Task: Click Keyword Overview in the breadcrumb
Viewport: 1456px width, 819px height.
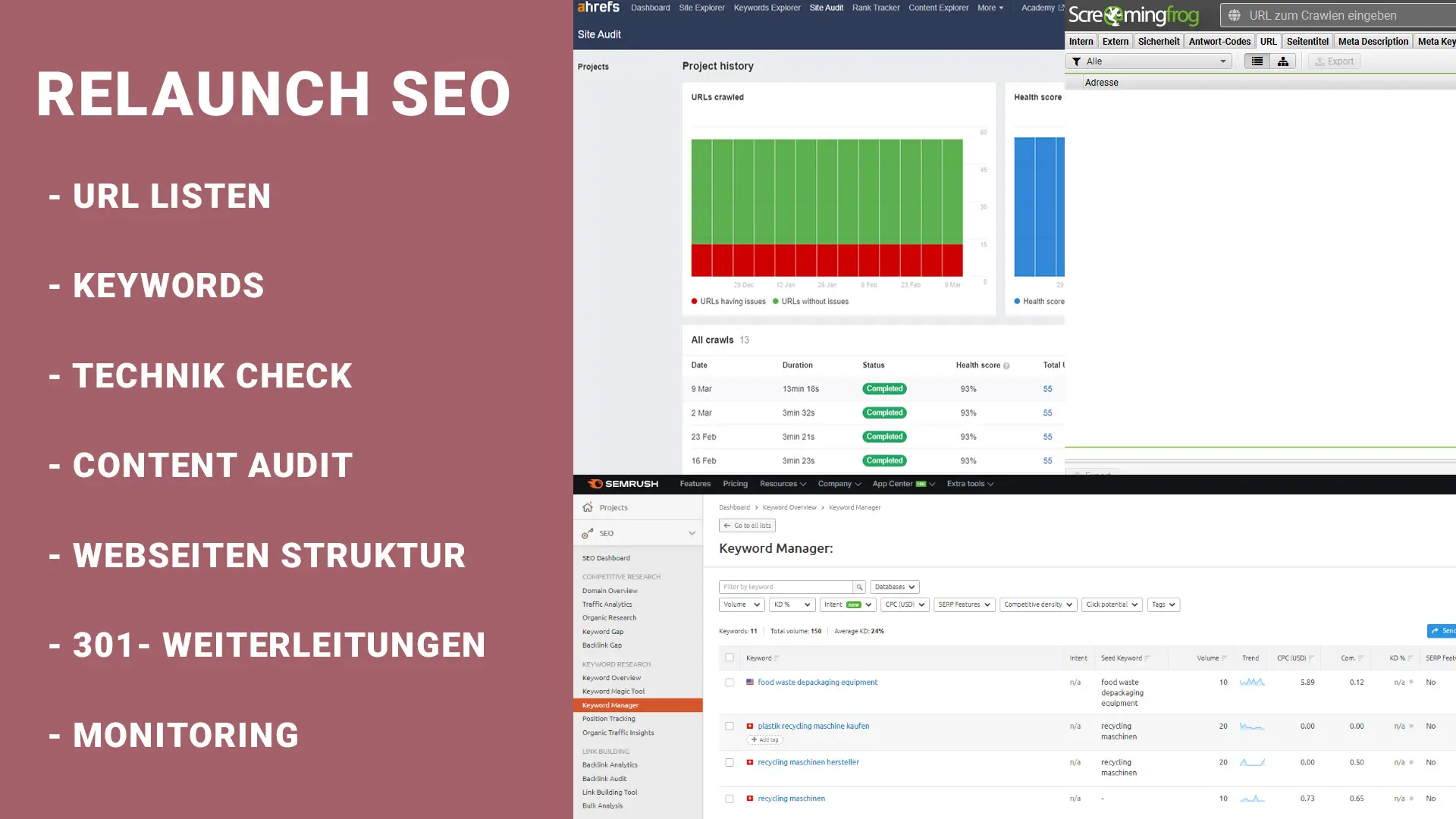Action: (x=789, y=507)
